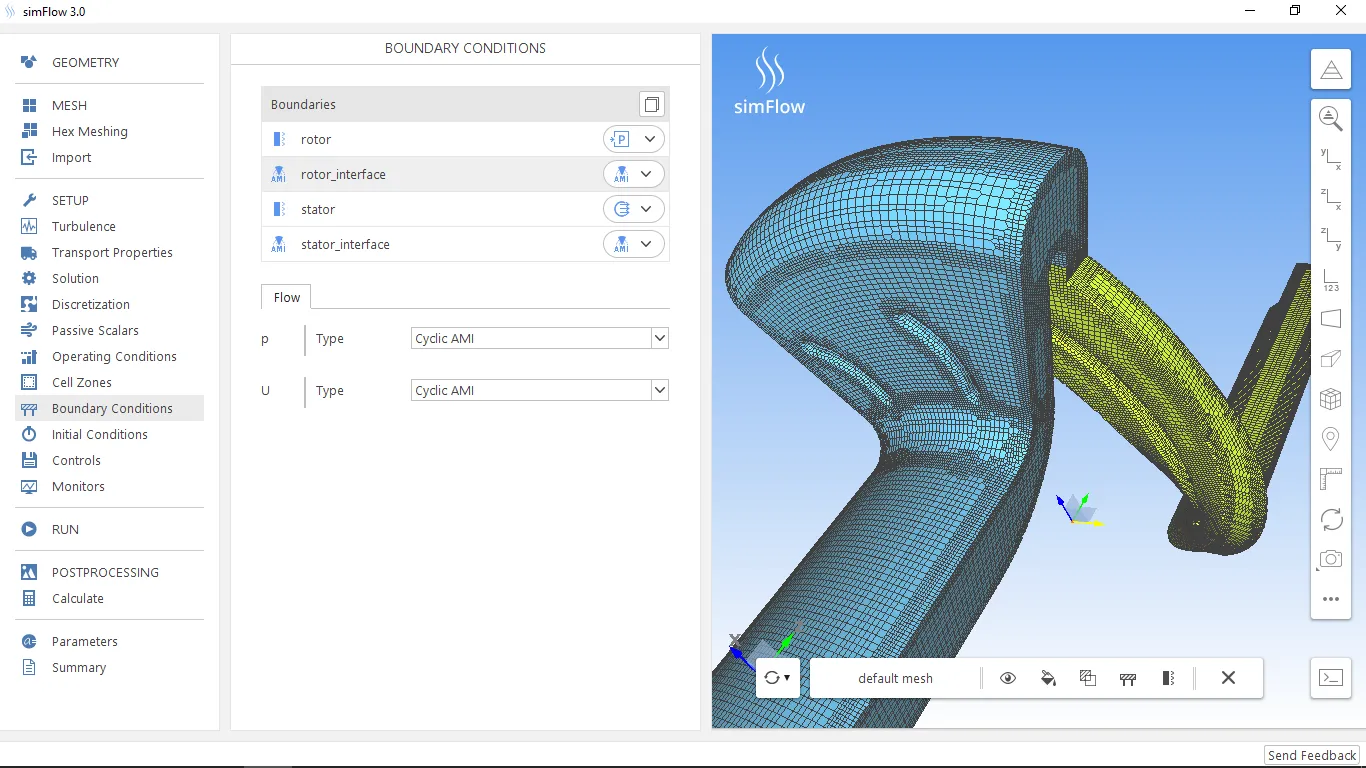Select the stator_interface boundary row
1366x768 pixels.
[x=465, y=244]
